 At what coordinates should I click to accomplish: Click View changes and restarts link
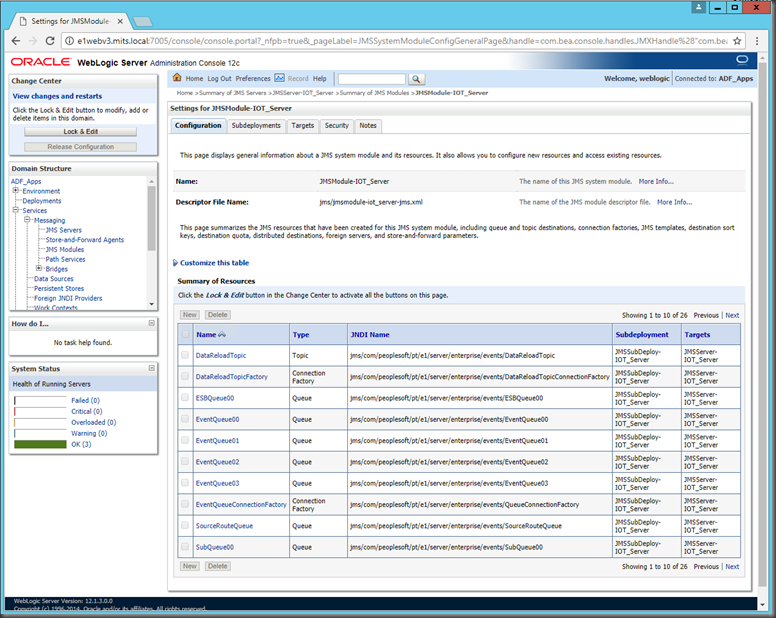coord(57,96)
